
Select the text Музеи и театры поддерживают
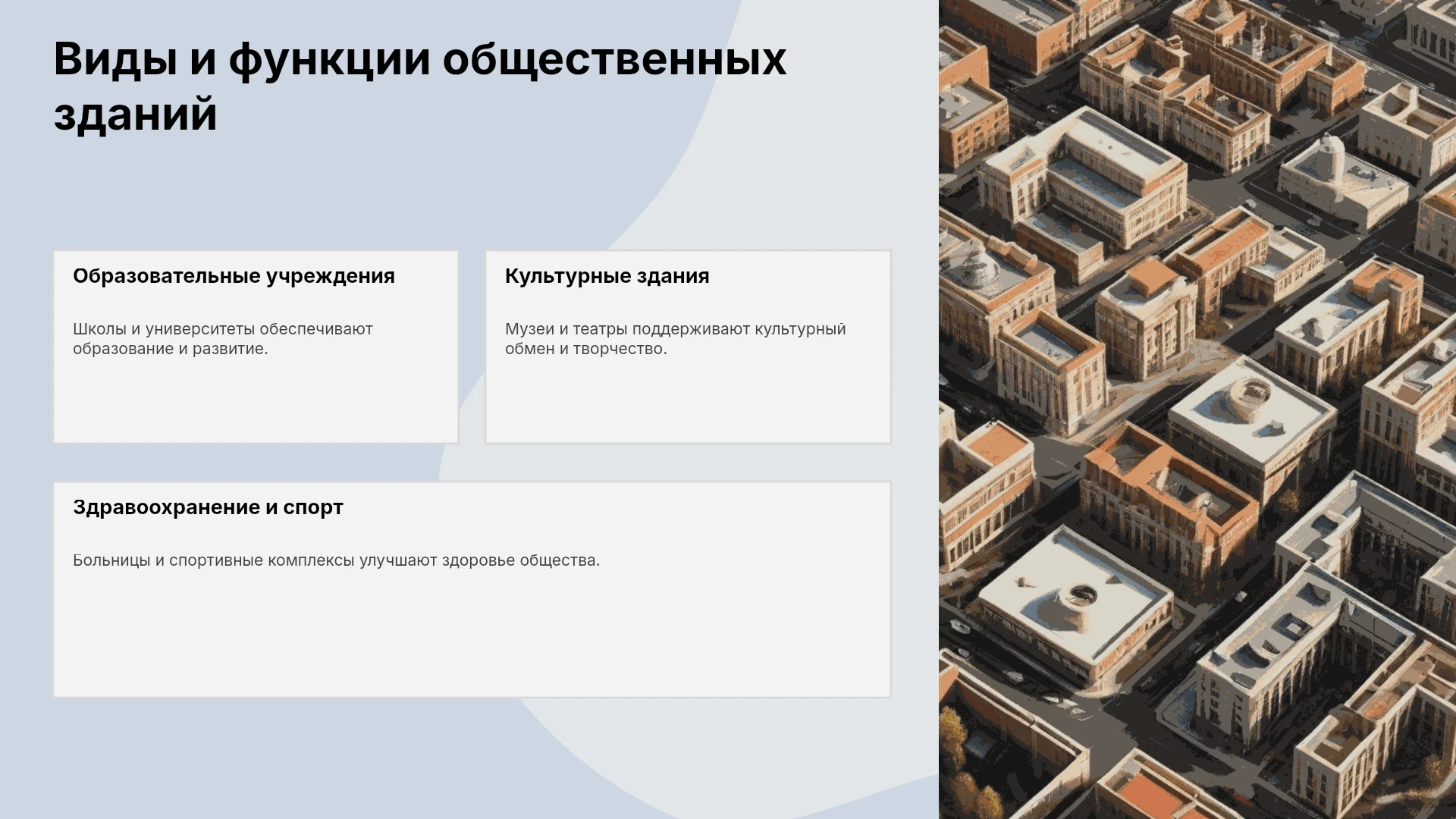click(627, 329)
